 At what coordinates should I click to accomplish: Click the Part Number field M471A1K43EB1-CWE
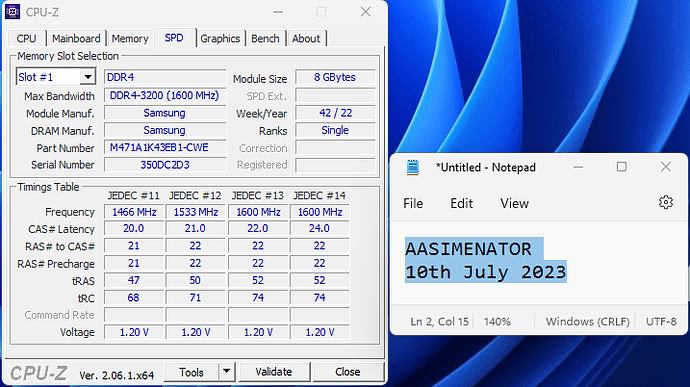165,147
